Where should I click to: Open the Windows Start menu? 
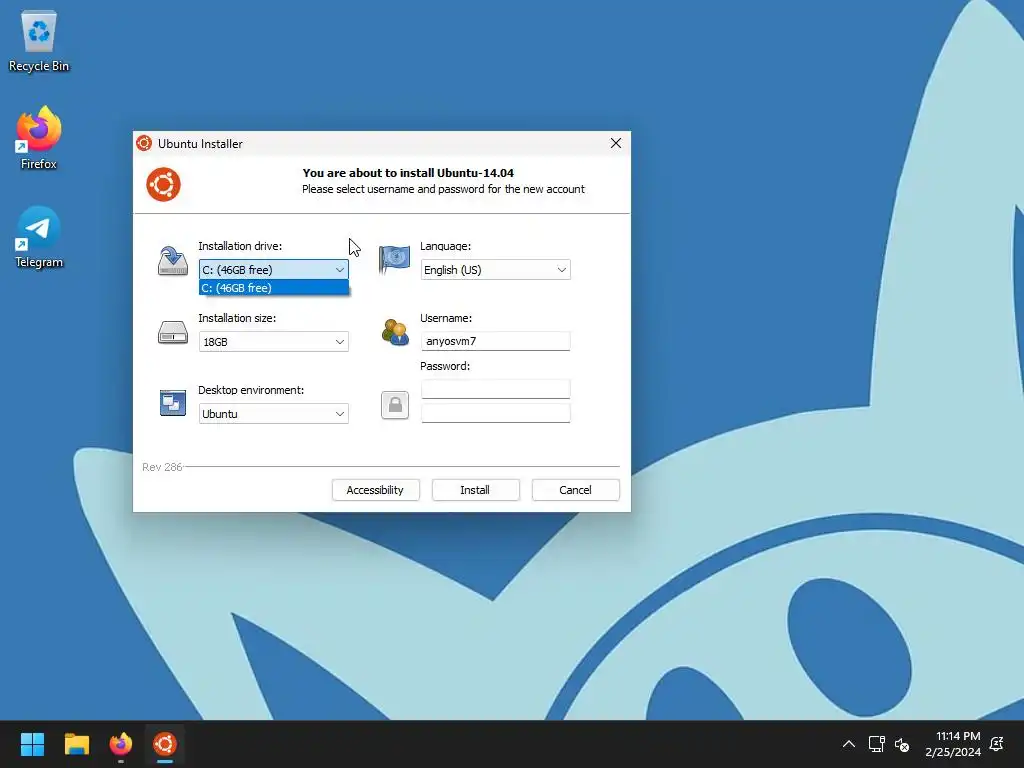point(32,744)
